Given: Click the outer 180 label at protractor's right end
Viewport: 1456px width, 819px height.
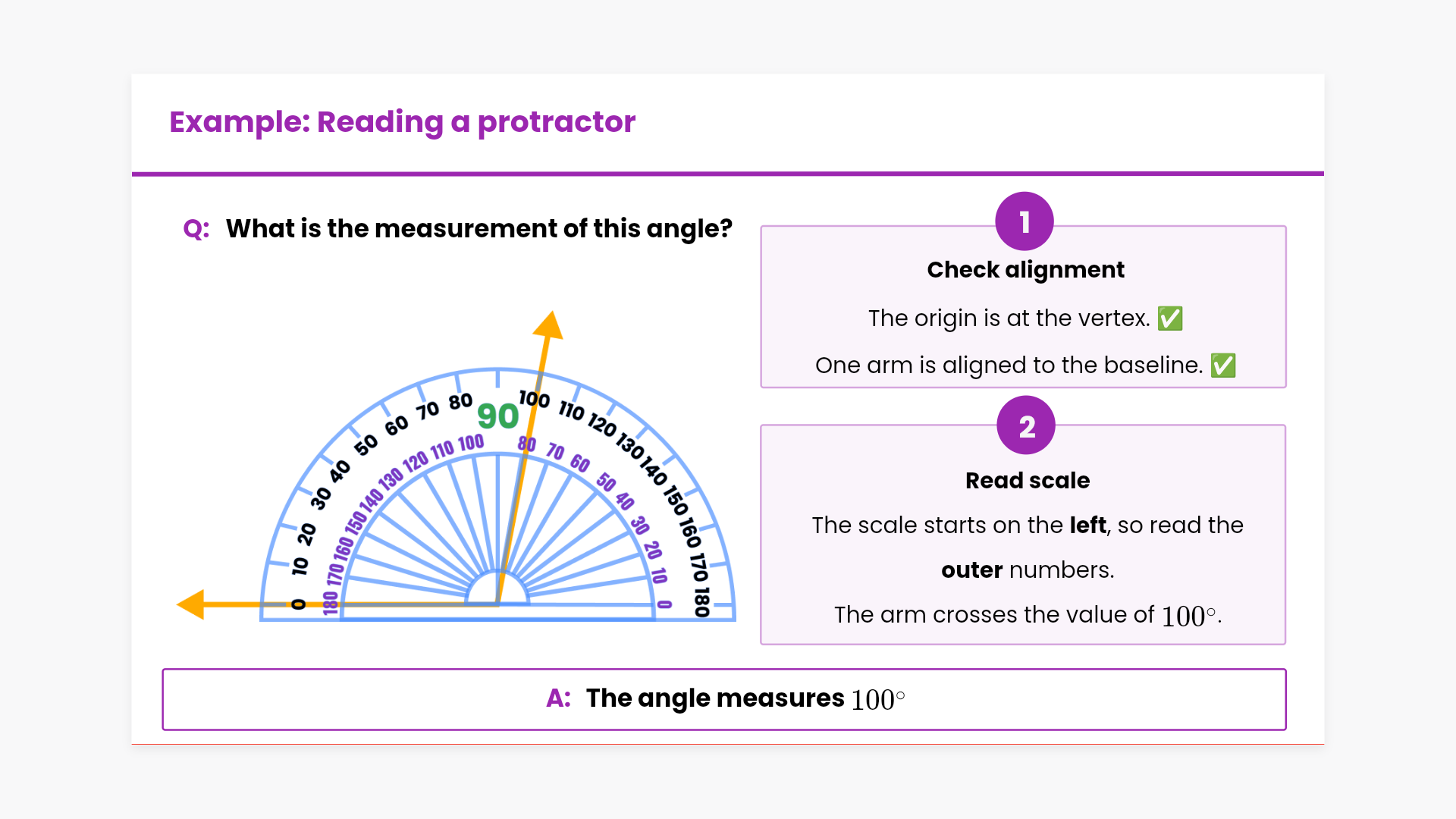Looking at the screenshot, I should click(x=701, y=601).
